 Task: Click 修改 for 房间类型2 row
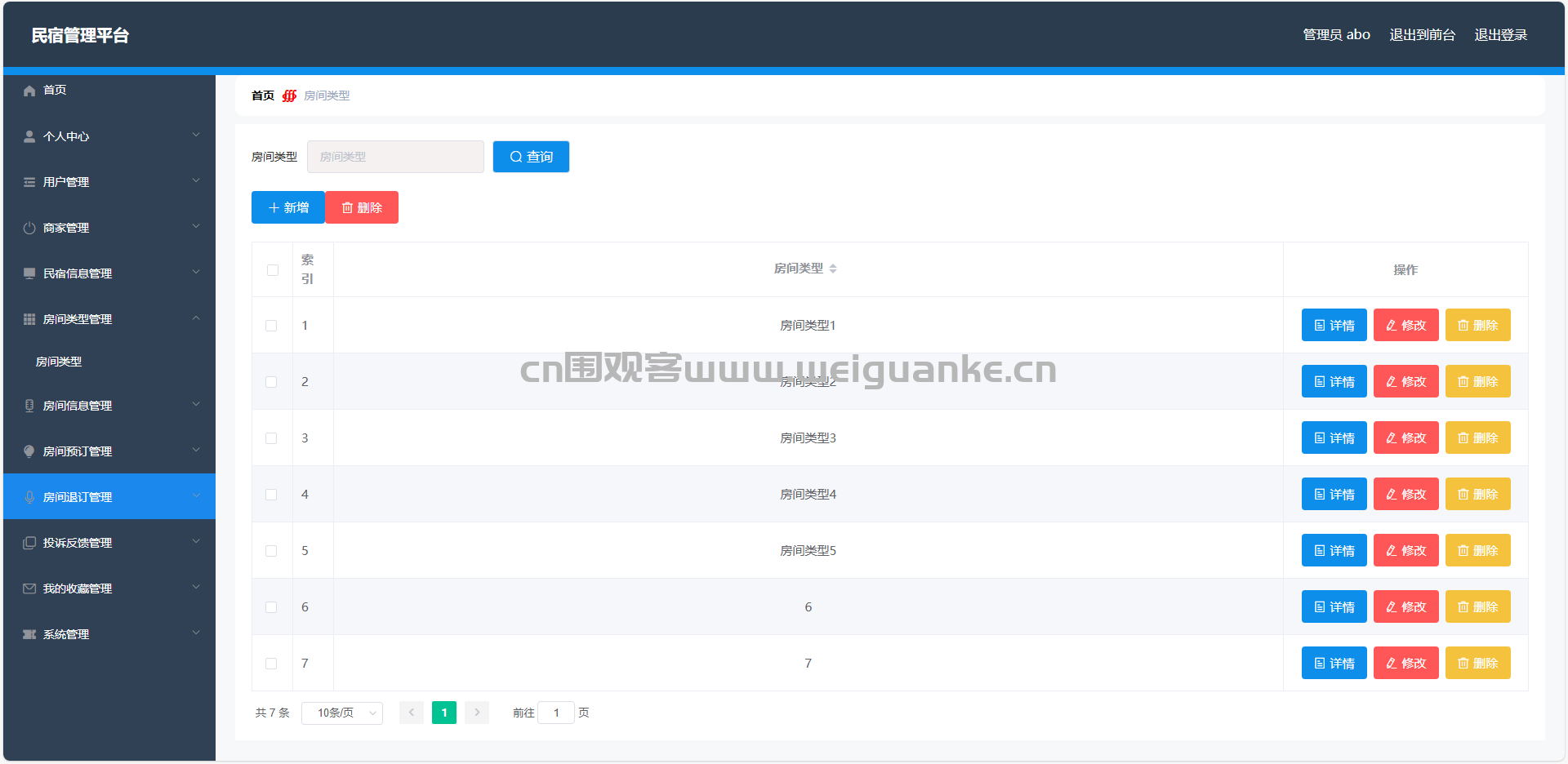[x=1405, y=381]
